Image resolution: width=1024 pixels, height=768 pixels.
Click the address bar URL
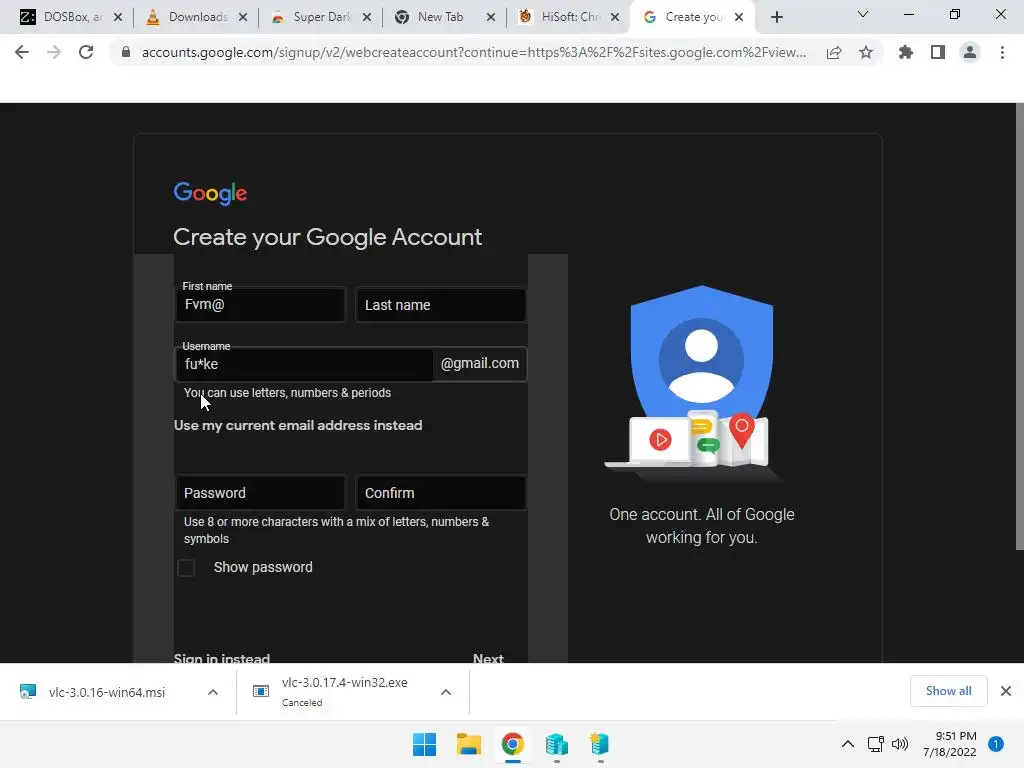pyautogui.click(x=473, y=52)
